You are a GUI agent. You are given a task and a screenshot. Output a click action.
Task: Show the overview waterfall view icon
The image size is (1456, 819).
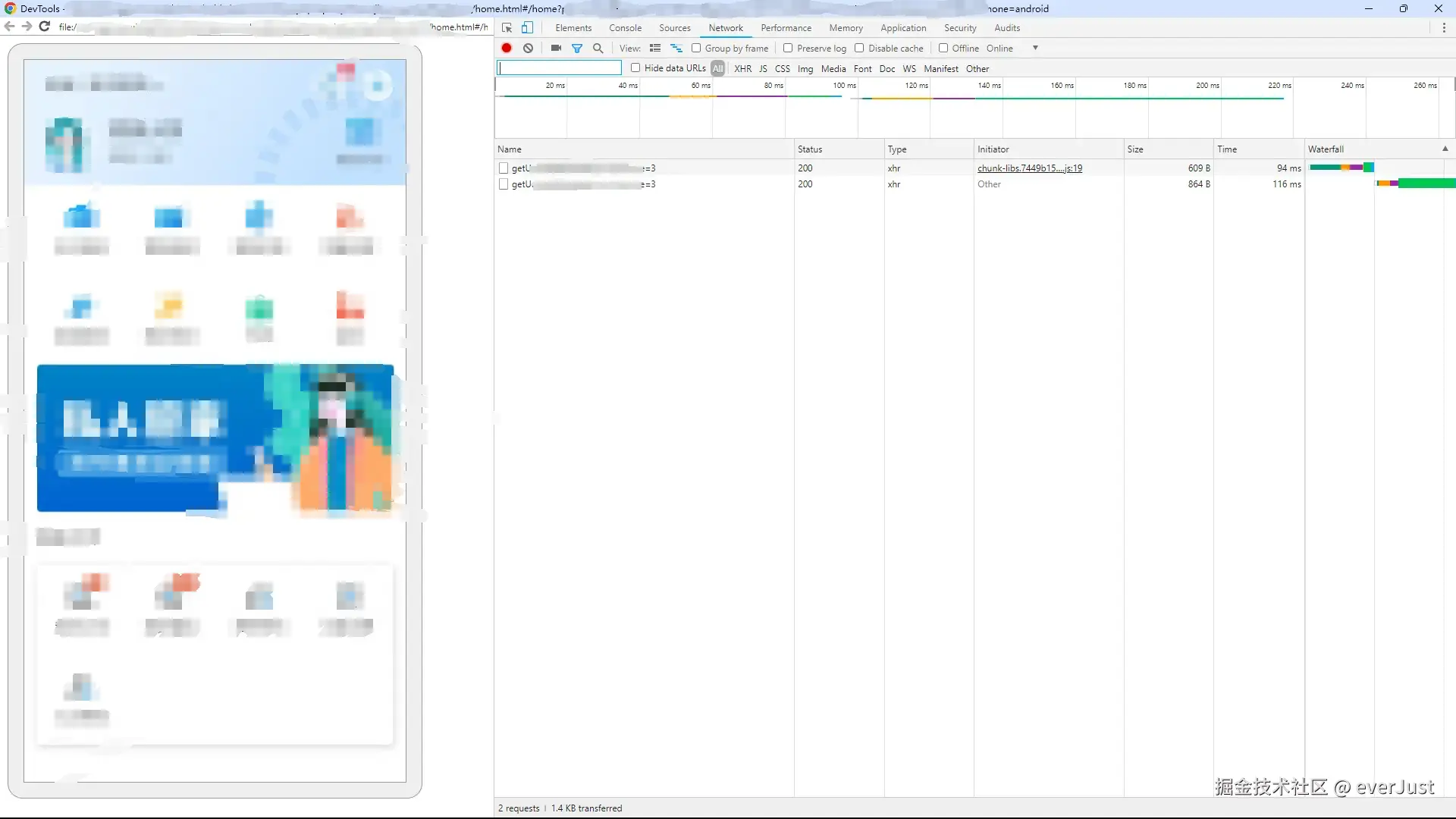tap(676, 48)
